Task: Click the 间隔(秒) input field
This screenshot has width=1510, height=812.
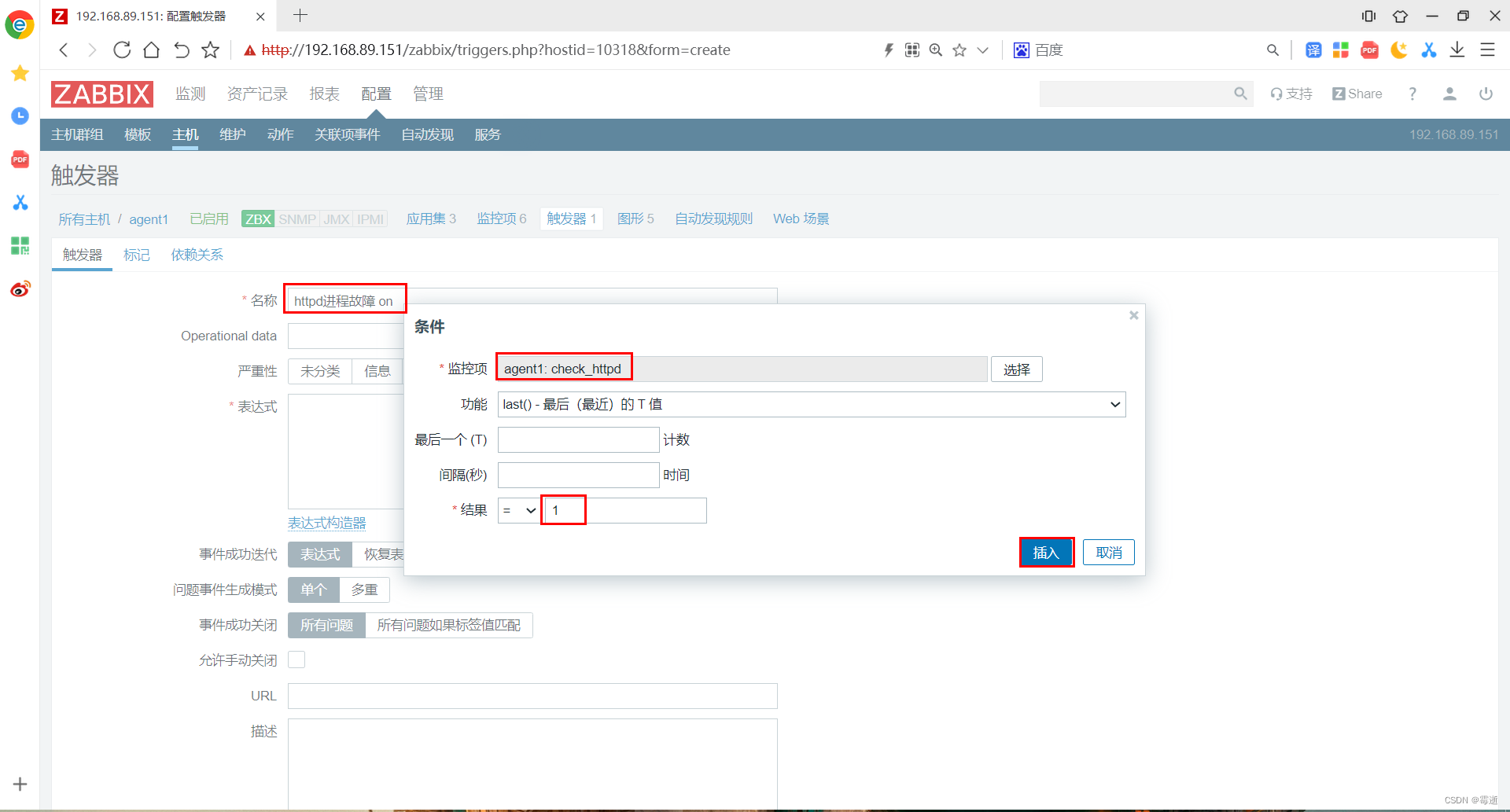Action: click(x=579, y=475)
